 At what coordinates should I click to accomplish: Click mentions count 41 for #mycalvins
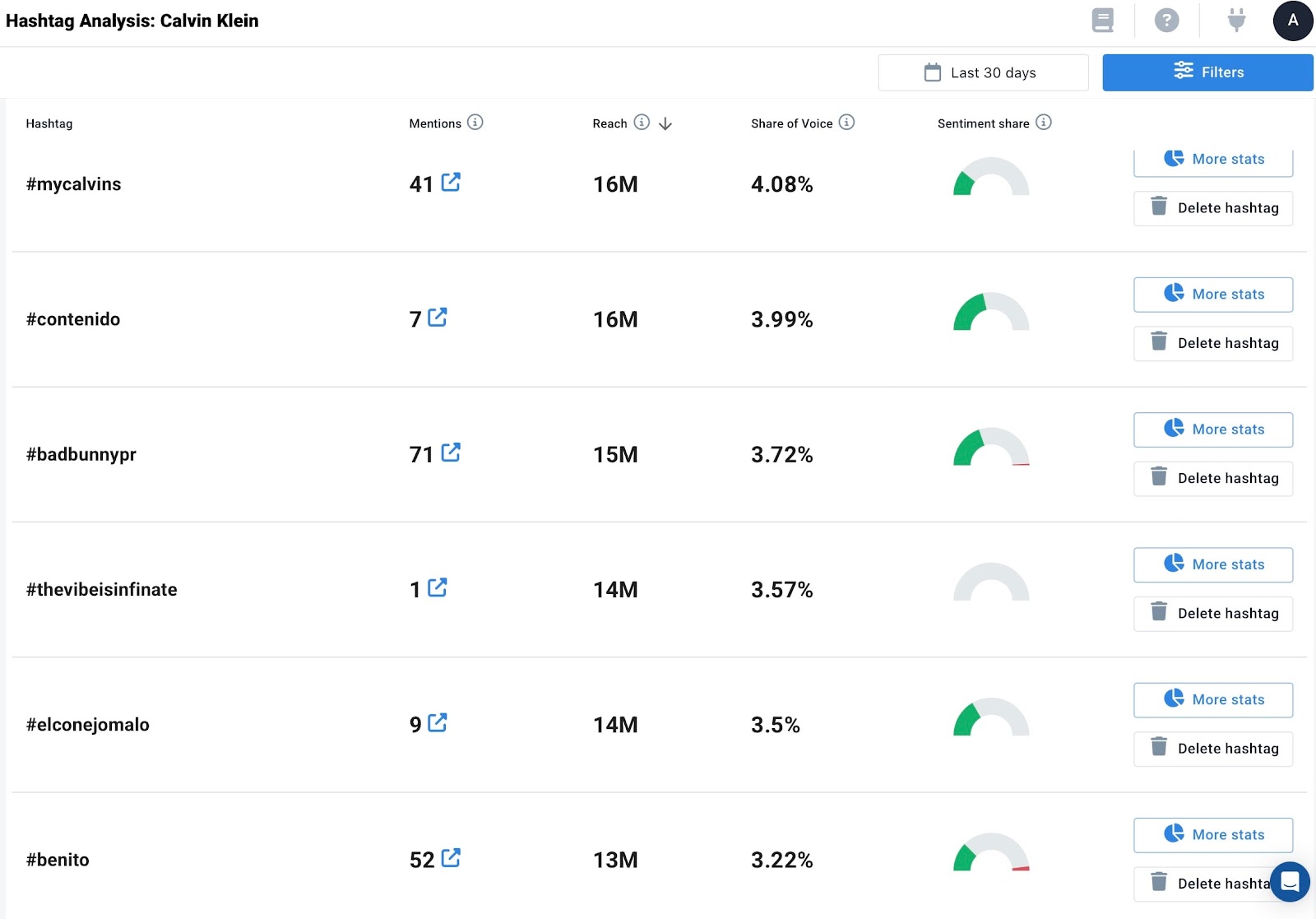tap(421, 184)
